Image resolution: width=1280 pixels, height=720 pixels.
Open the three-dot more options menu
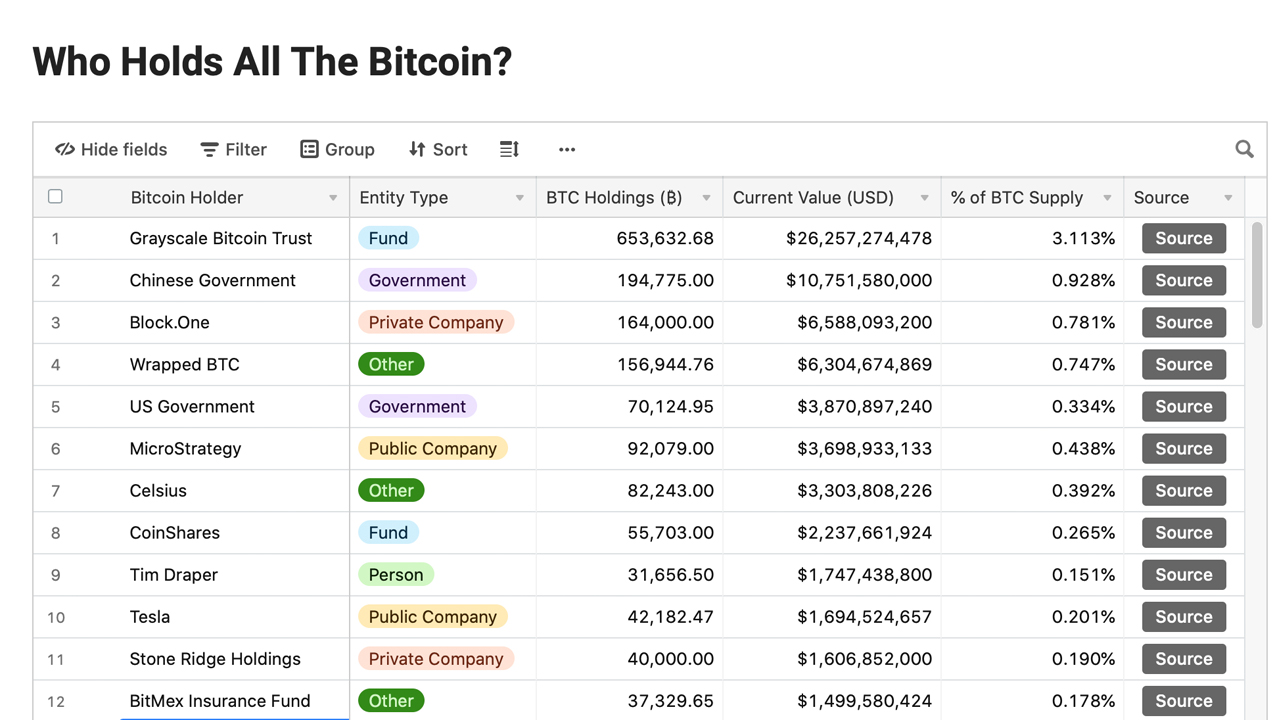[x=567, y=149]
